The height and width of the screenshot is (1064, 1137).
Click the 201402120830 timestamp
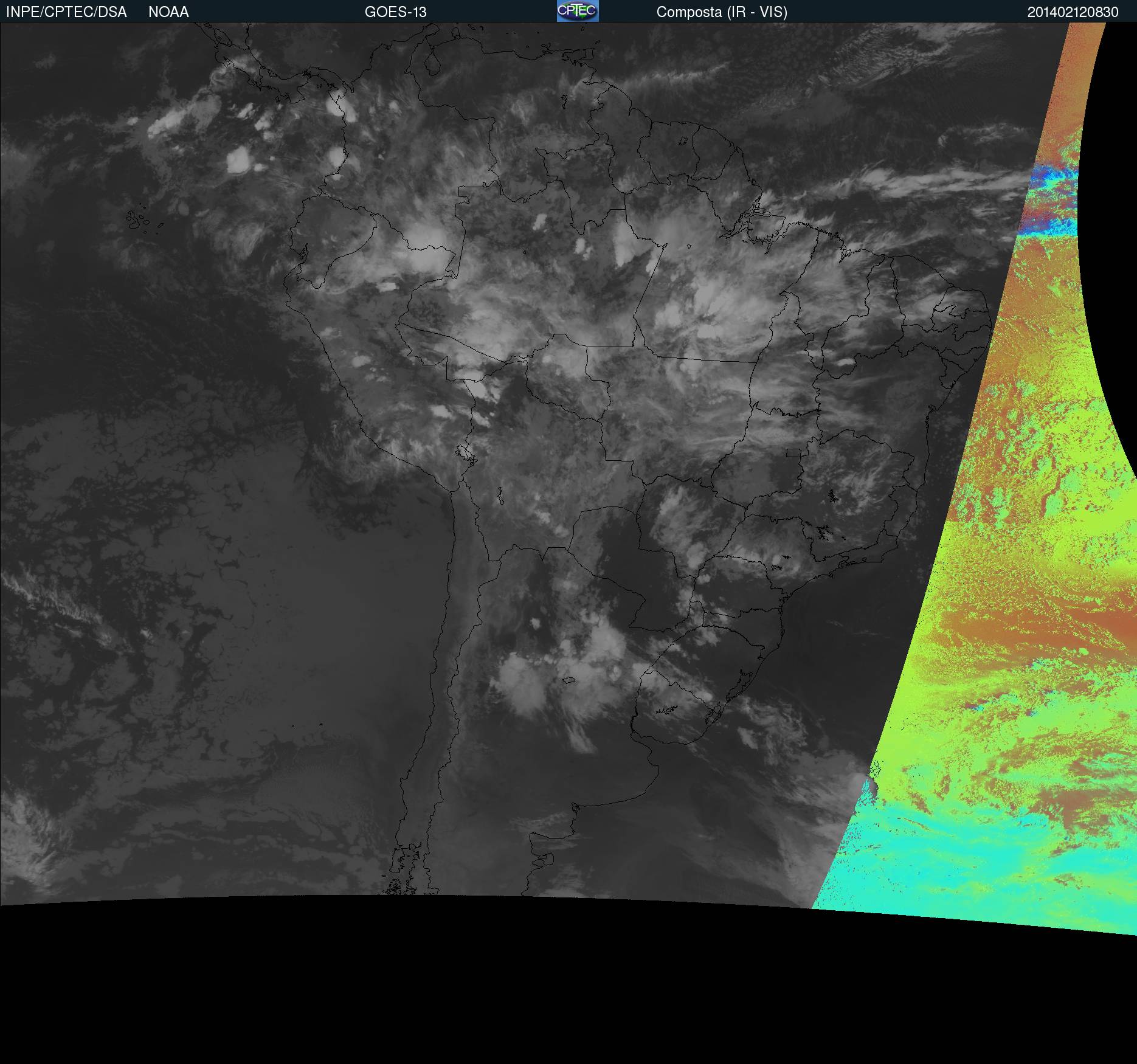(x=1073, y=12)
